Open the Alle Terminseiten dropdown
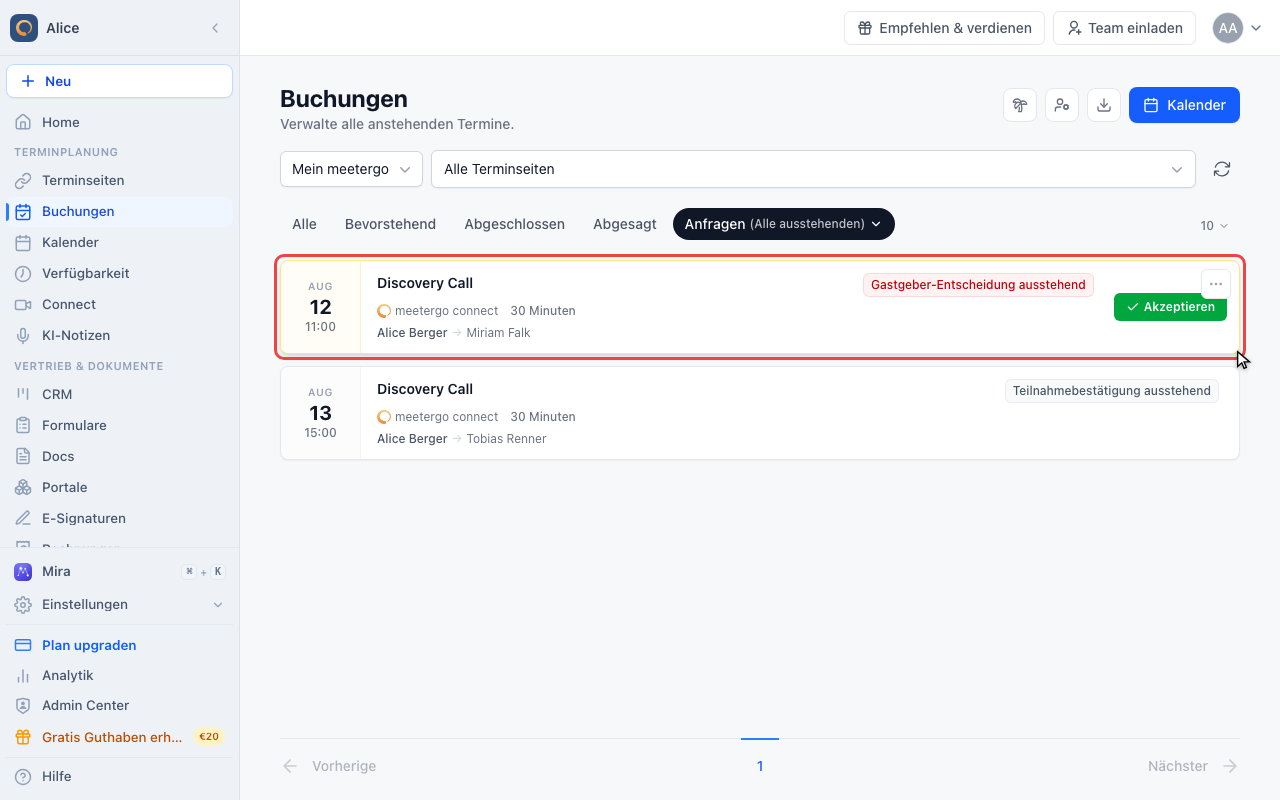 813,169
